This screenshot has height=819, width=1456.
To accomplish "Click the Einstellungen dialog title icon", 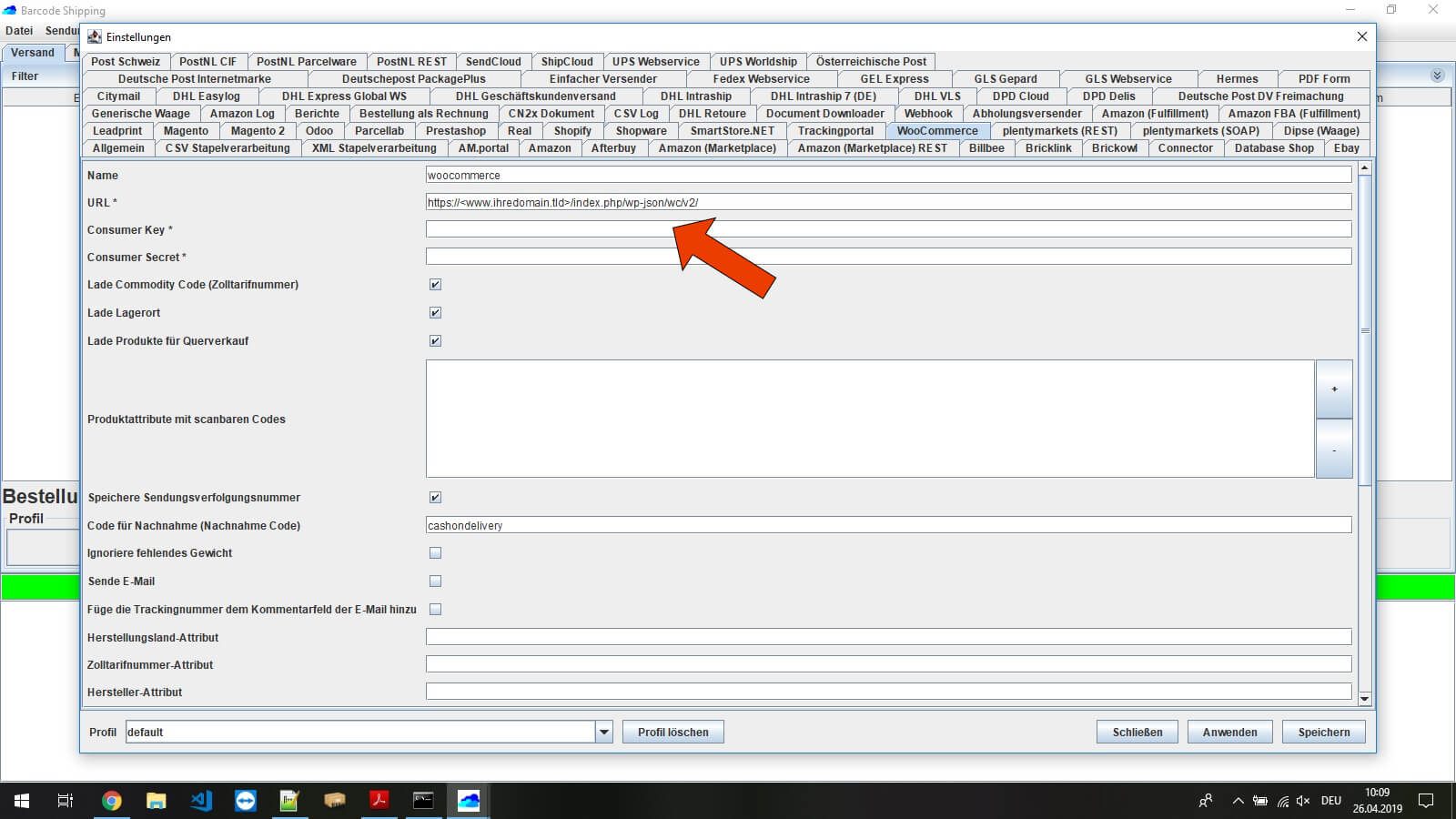I will (95, 37).
